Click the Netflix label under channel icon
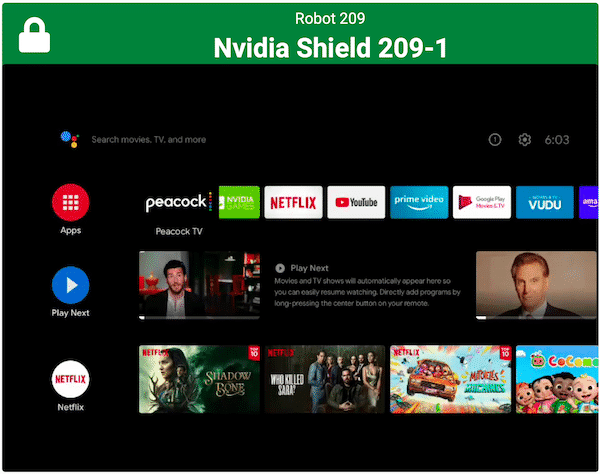This screenshot has width=600, height=474. (70, 407)
